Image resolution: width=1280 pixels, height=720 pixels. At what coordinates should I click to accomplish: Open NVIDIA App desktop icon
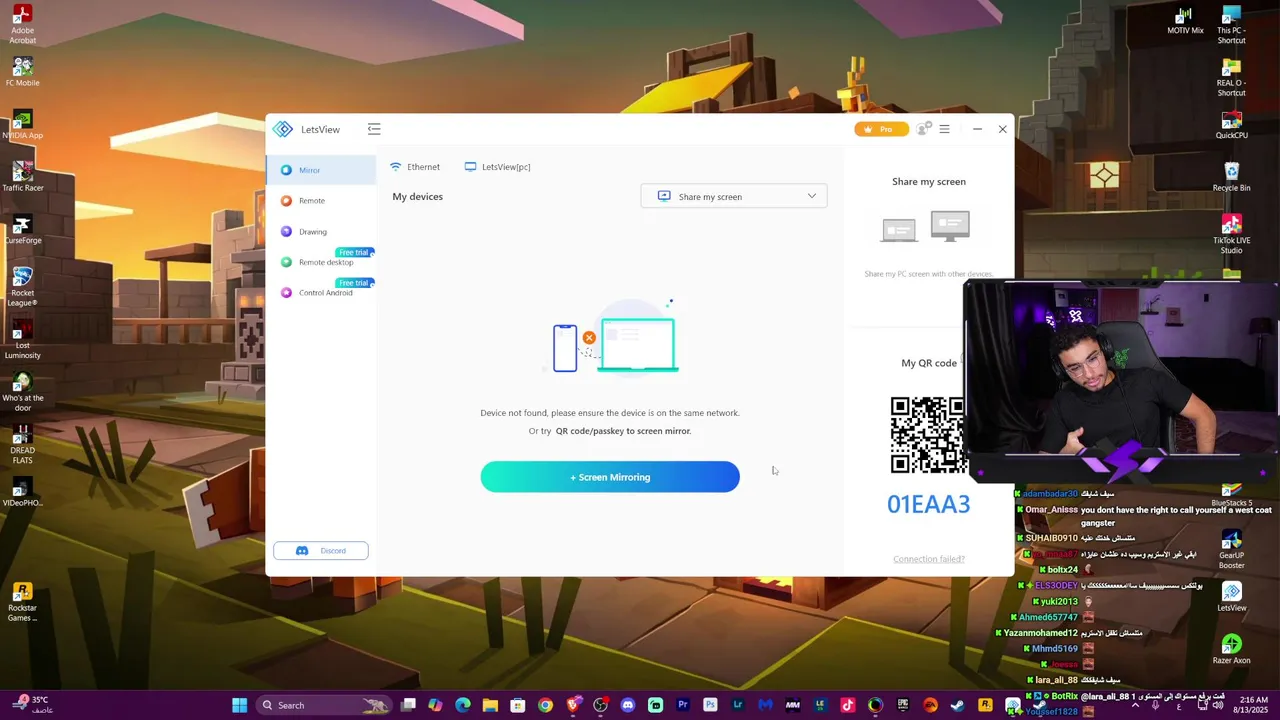(22, 125)
